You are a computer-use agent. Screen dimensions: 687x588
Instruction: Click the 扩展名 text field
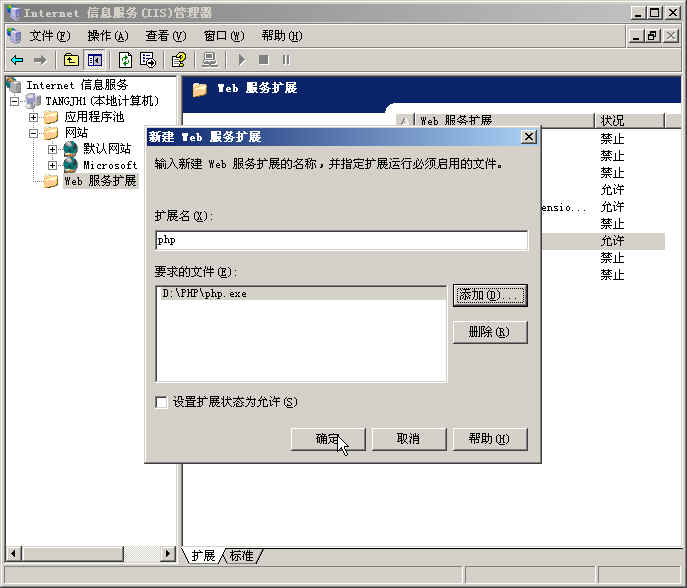tap(342, 240)
